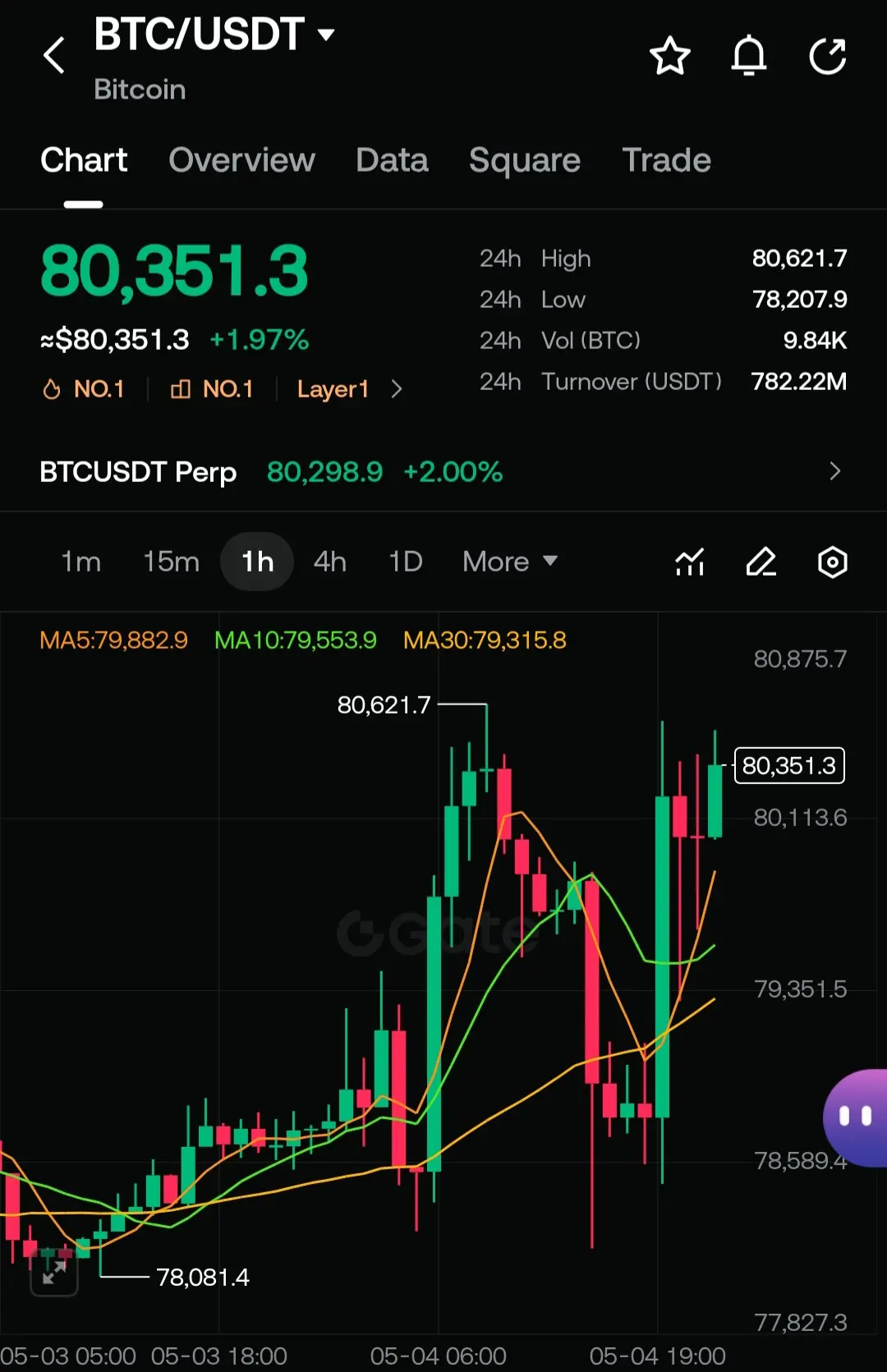Switch to the Chart tab
Image resolution: width=887 pixels, height=1372 pixels.
click(x=84, y=160)
